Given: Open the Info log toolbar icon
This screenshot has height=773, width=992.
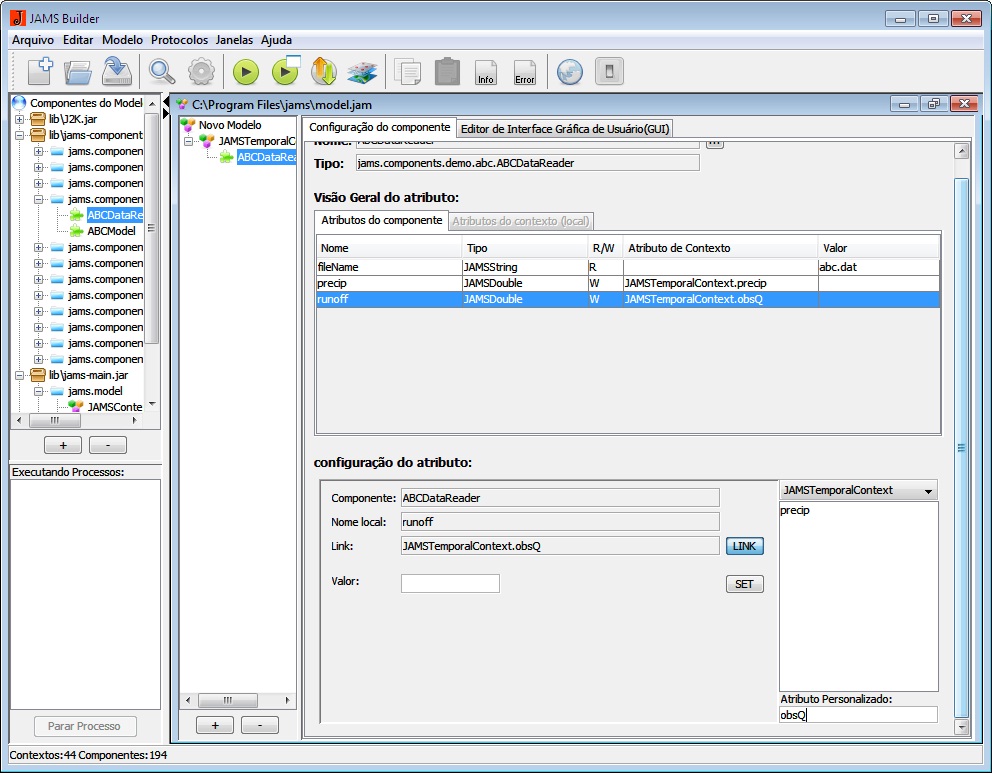Looking at the screenshot, I should click(x=485, y=72).
